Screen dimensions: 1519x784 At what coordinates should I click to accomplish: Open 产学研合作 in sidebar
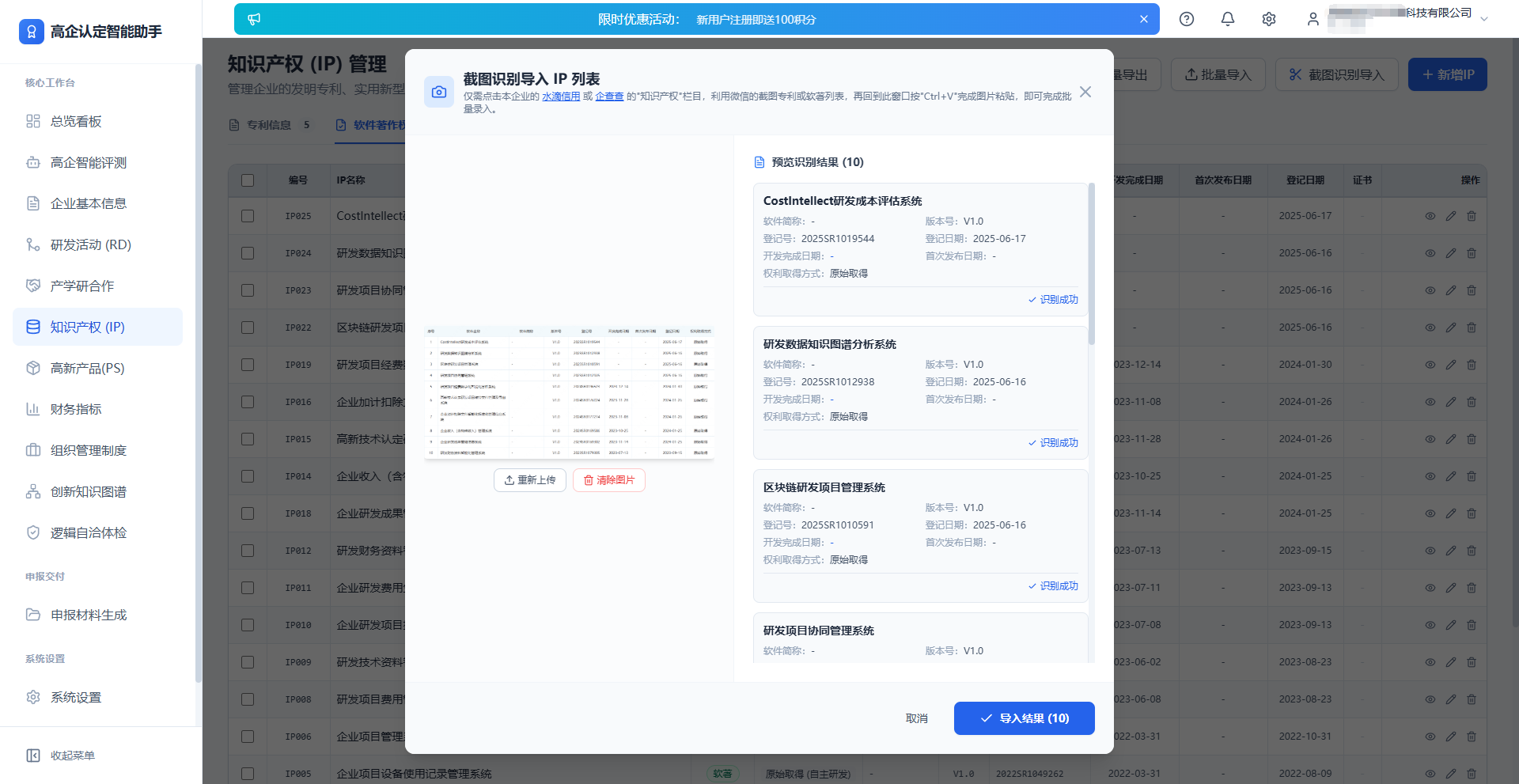click(x=97, y=286)
